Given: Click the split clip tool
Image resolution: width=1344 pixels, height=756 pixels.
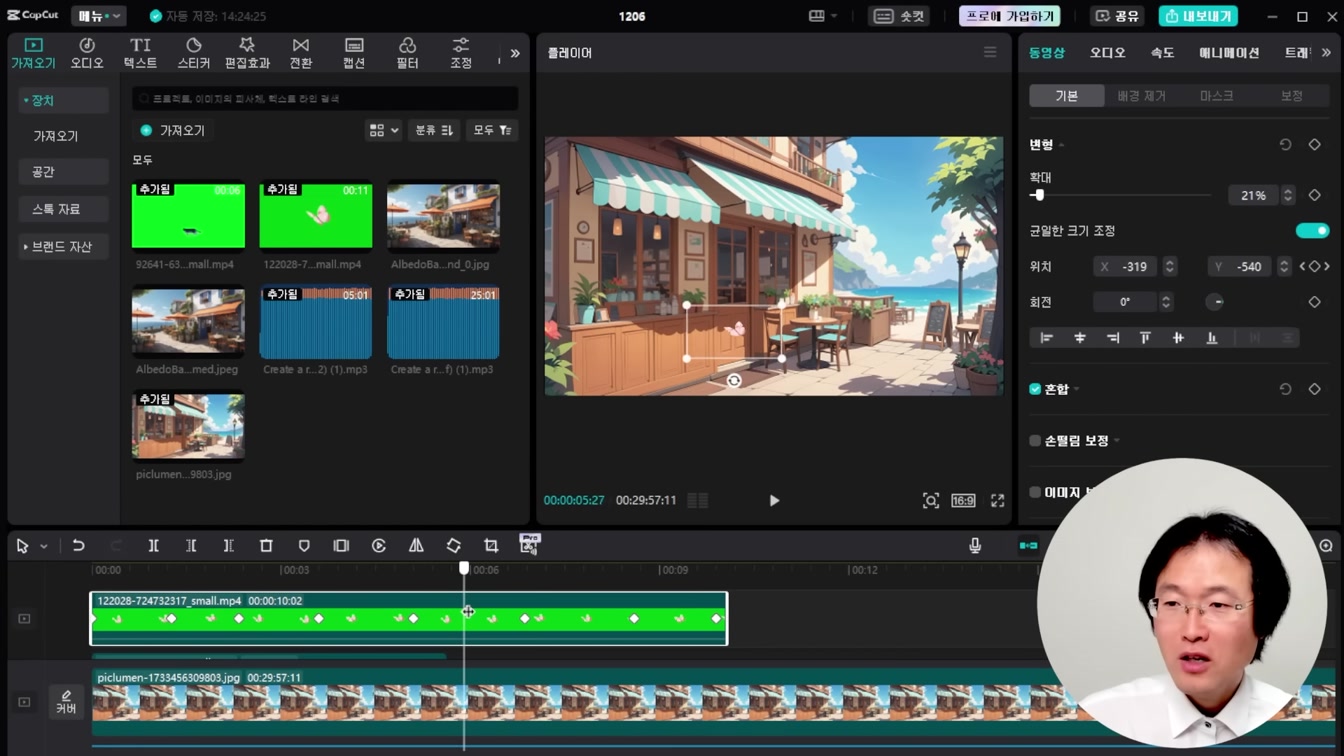Looking at the screenshot, I should (x=153, y=546).
